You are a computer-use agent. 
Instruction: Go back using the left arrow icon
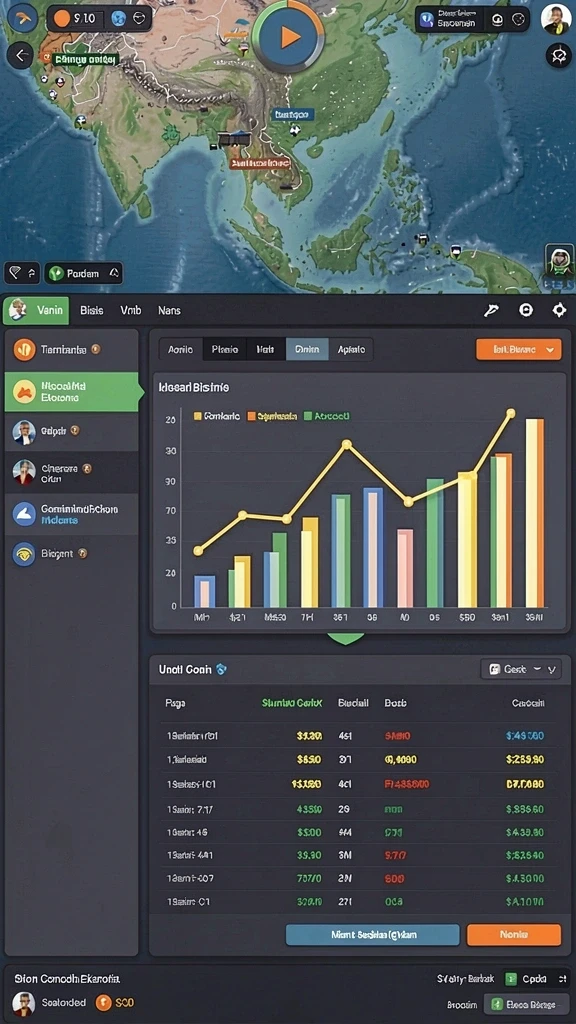(x=20, y=56)
